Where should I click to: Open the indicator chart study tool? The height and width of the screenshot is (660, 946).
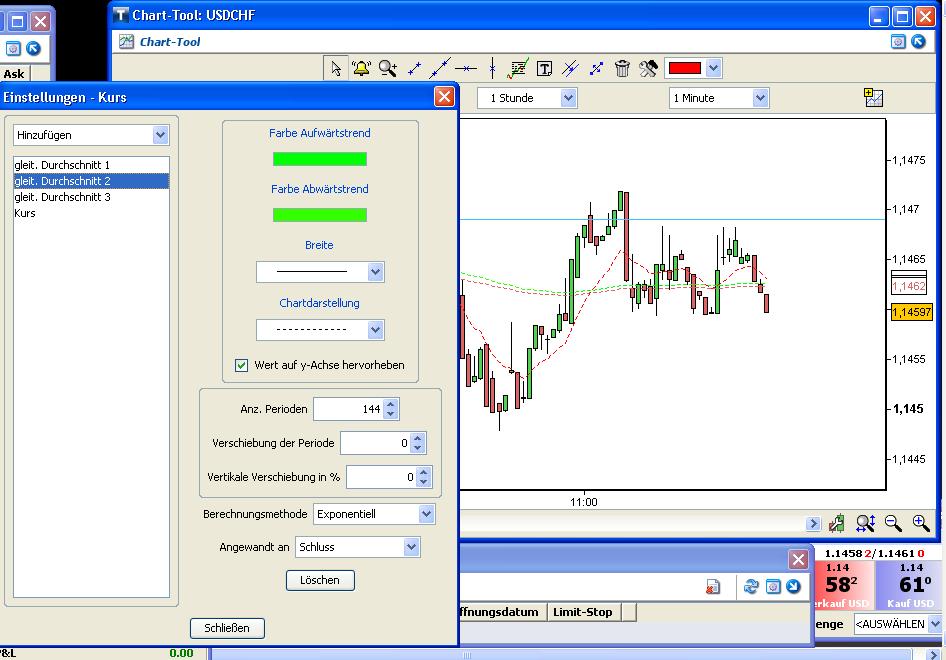tap(518, 68)
